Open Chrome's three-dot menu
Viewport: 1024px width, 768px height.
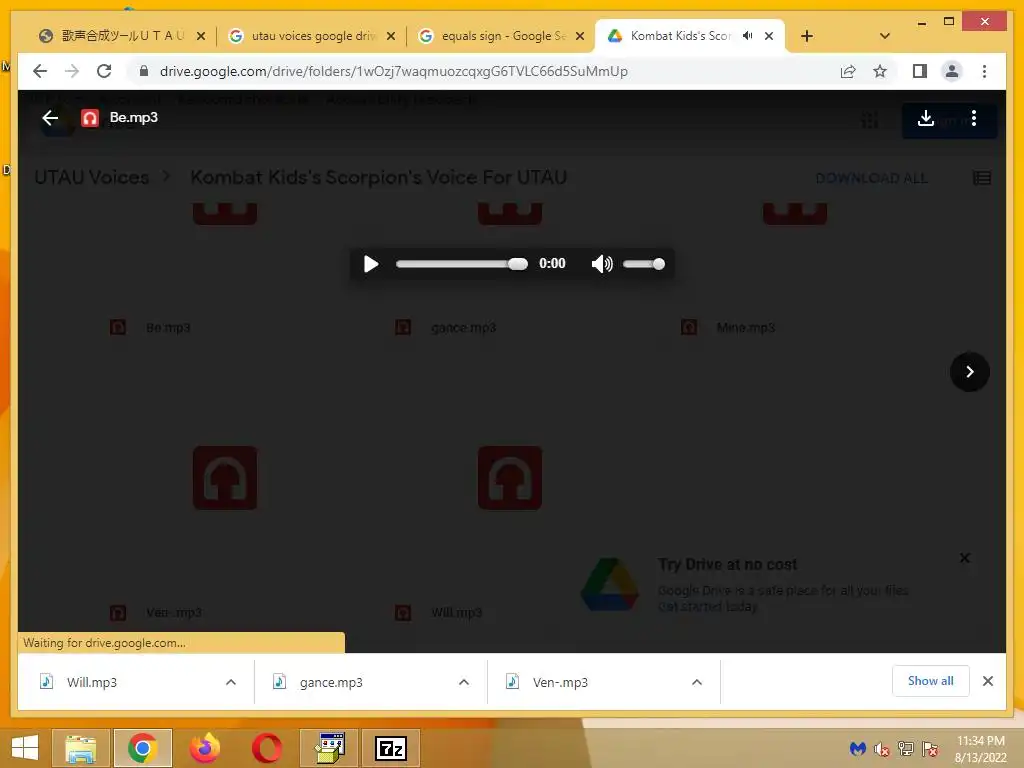click(984, 71)
